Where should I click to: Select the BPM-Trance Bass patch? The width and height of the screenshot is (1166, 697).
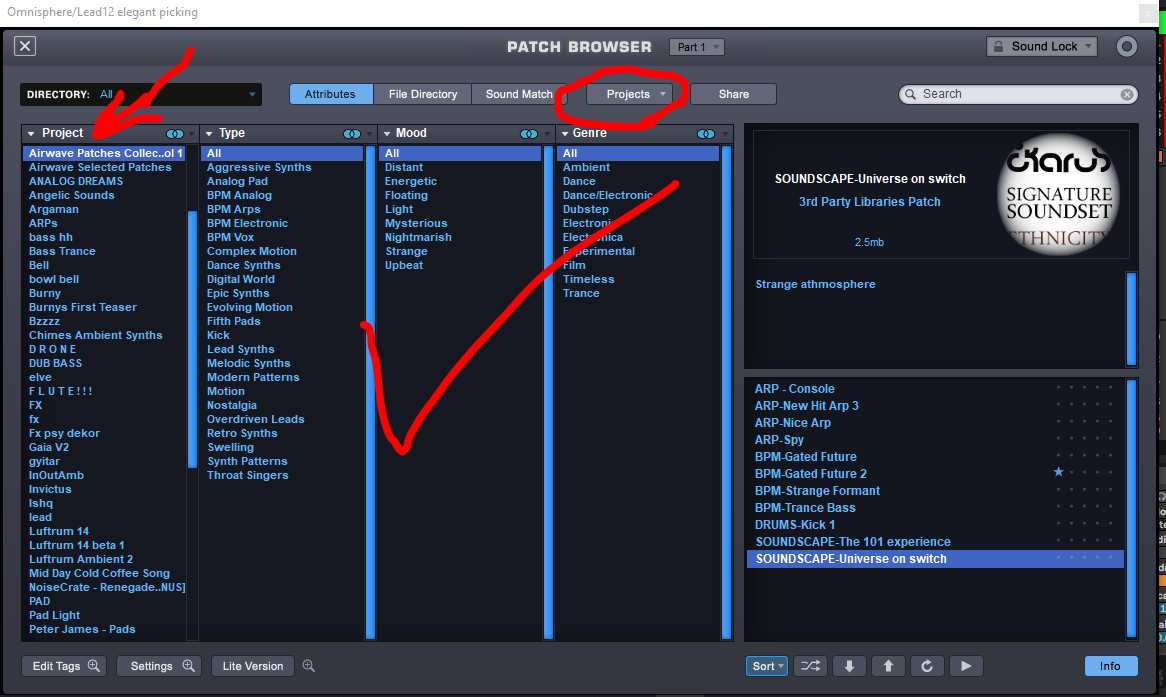click(x=805, y=508)
